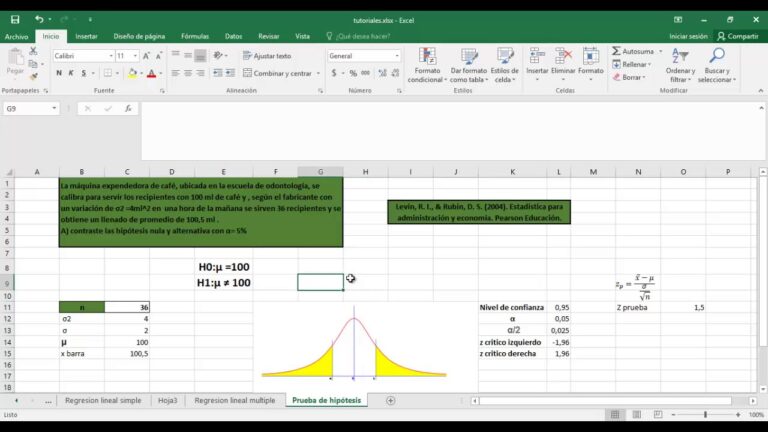Click the Borders icon
This screenshot has height=432, width=768.
click(x=108, y=73)
